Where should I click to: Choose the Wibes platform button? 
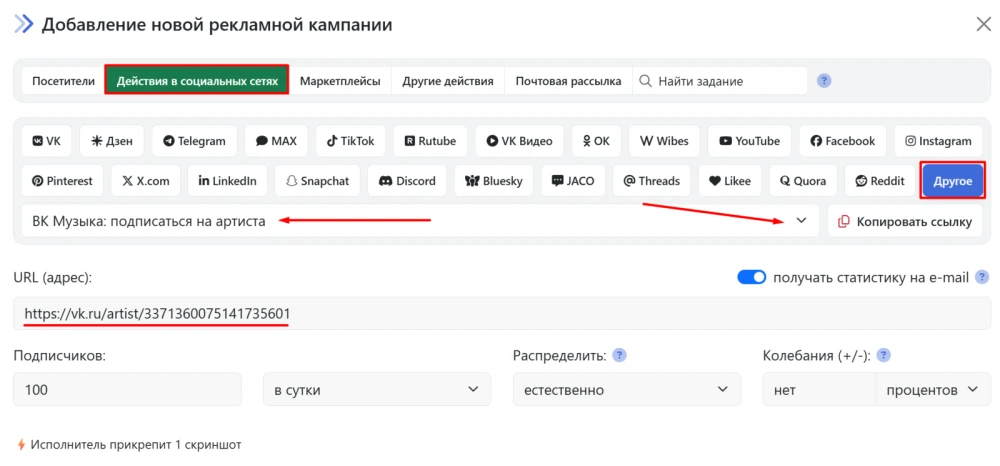pos(664,141)
